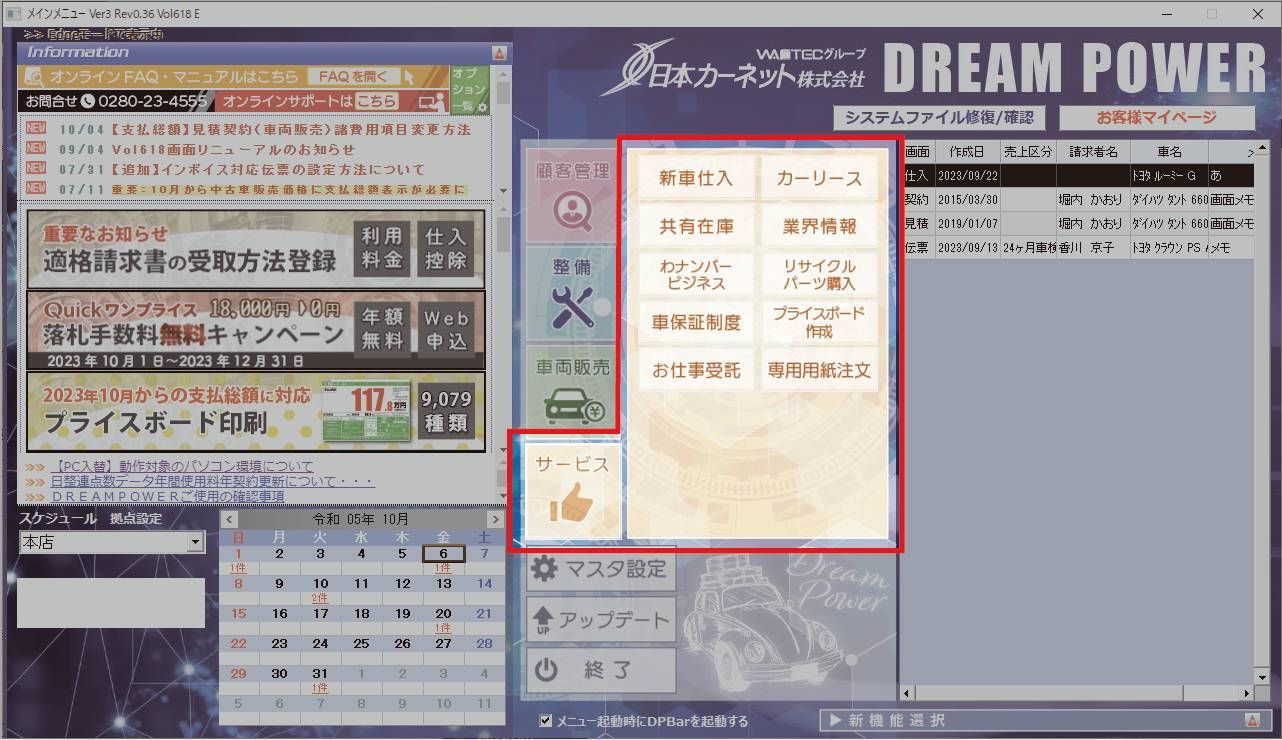Click こちら in online support banner
The height and width of the screenshot is (740, 1282).
click(x=376, y=101)
